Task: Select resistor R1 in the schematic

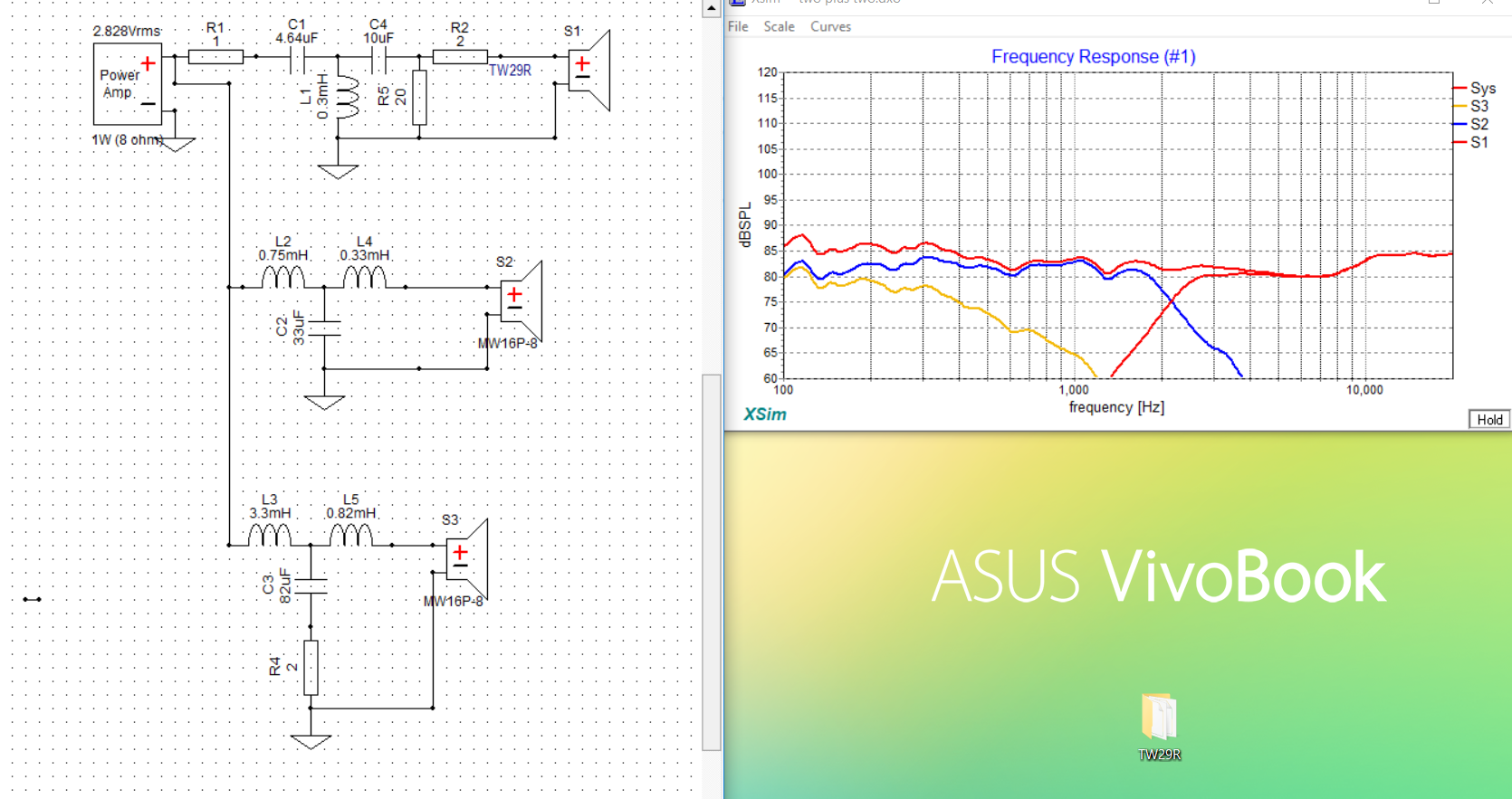Action: [215, 57]
